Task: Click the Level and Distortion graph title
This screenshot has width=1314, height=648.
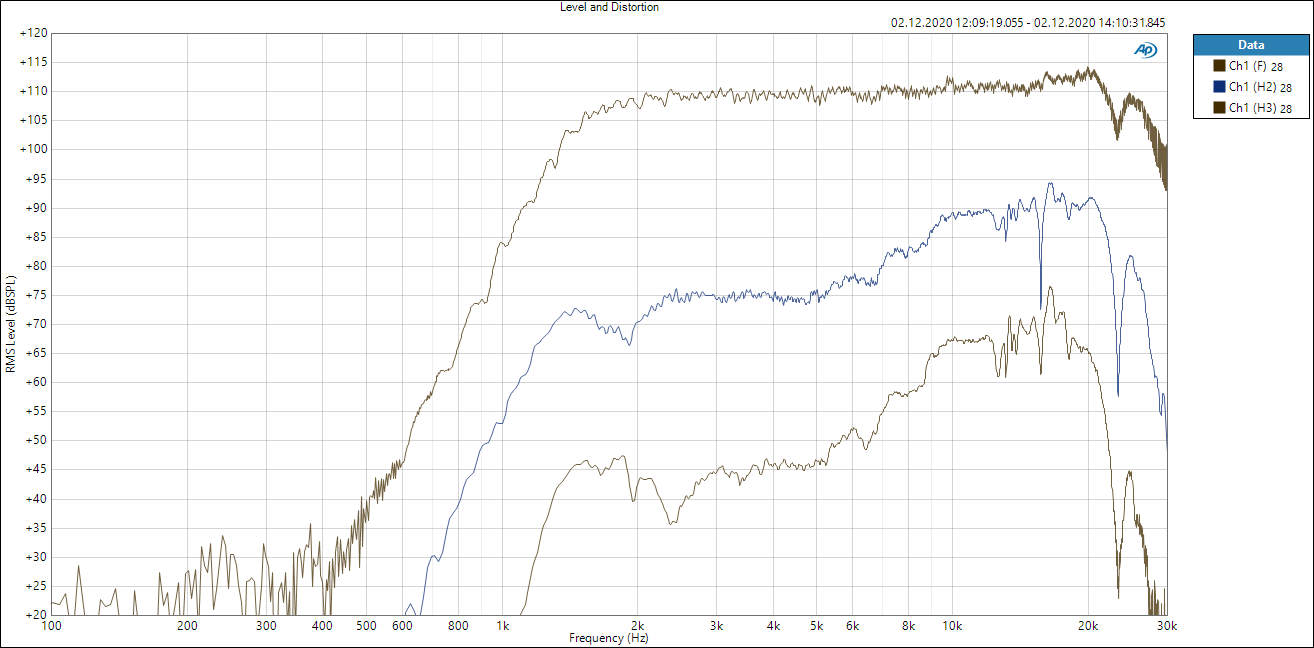Action: (x=609, y=7)
